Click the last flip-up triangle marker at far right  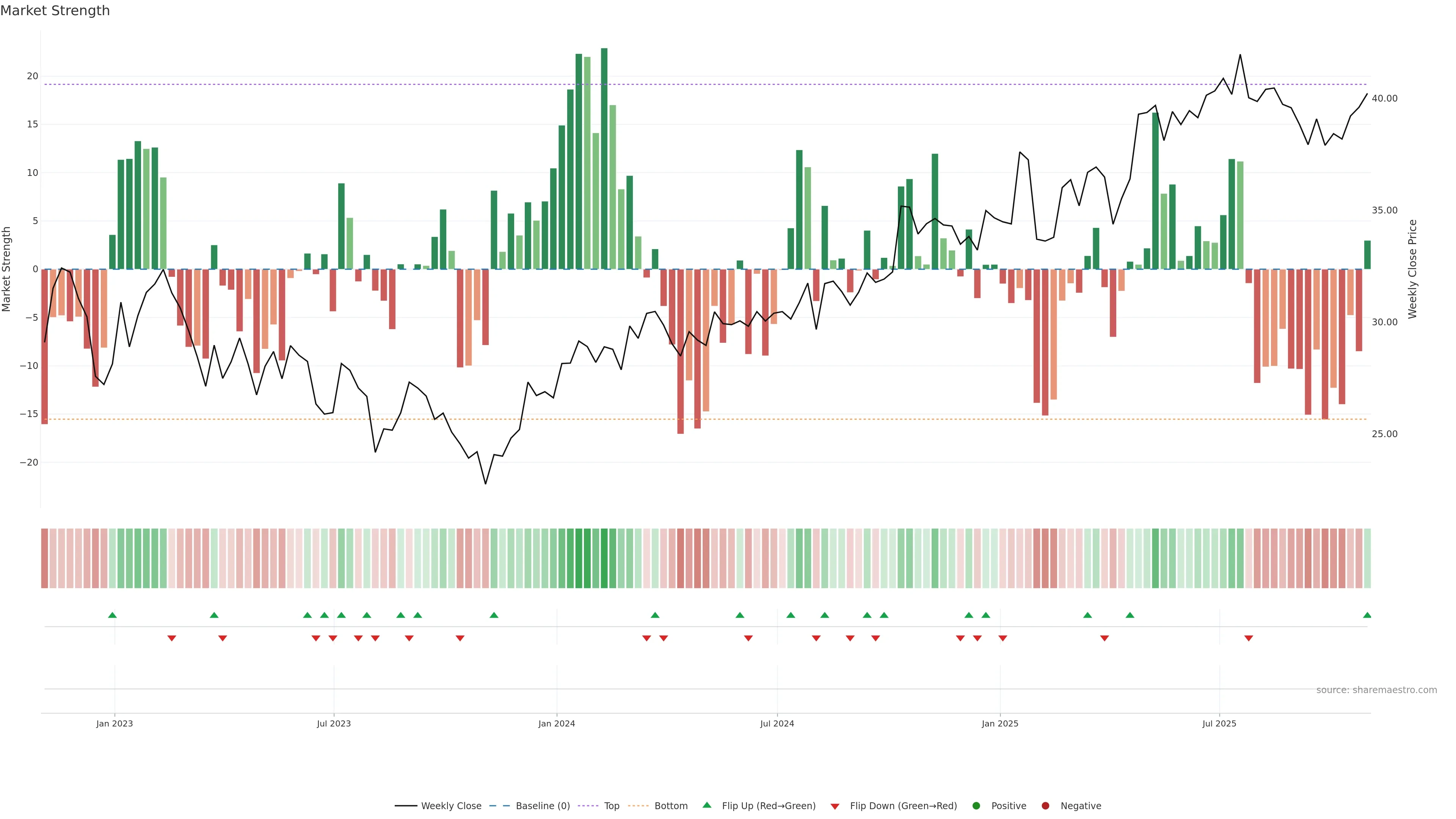[1367, 615]
